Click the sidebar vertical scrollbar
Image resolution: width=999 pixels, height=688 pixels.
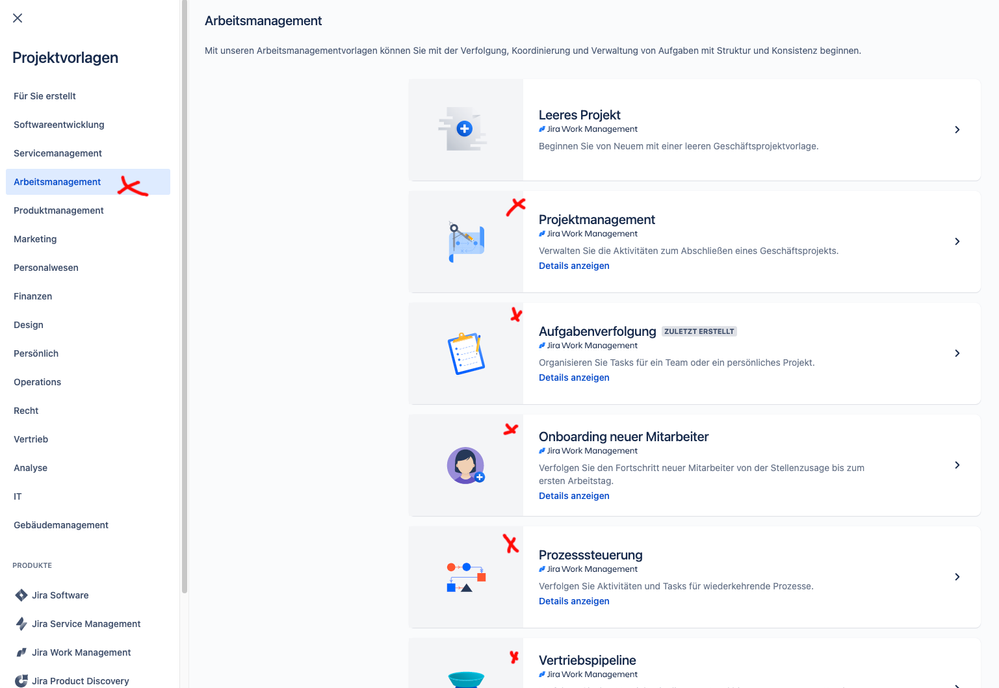pyautogui.click(x=185, y=296)
